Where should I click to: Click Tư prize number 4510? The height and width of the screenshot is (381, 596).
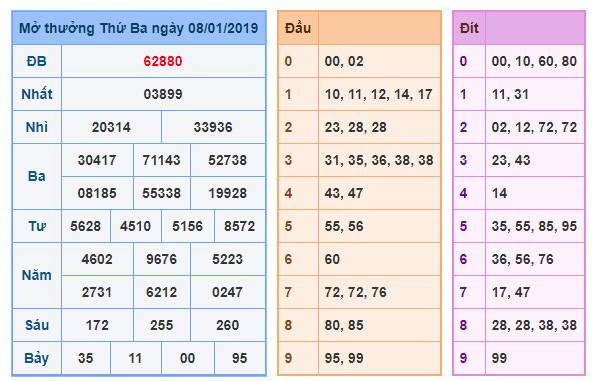(x=135, y=226)
